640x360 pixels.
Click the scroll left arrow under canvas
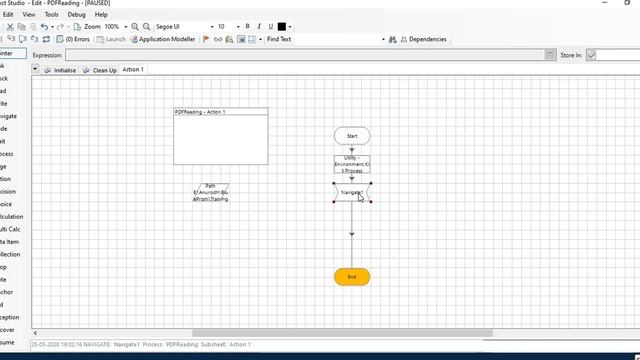click(36, 333)
